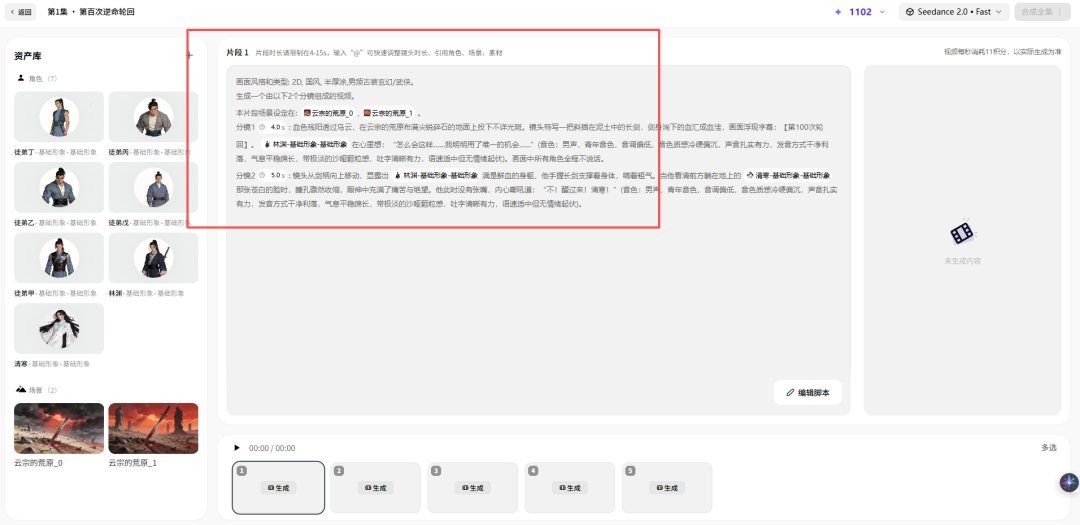Select the 清寒 character thumbnail
This screenshot has height=525, width=1080.
point(59,329)
